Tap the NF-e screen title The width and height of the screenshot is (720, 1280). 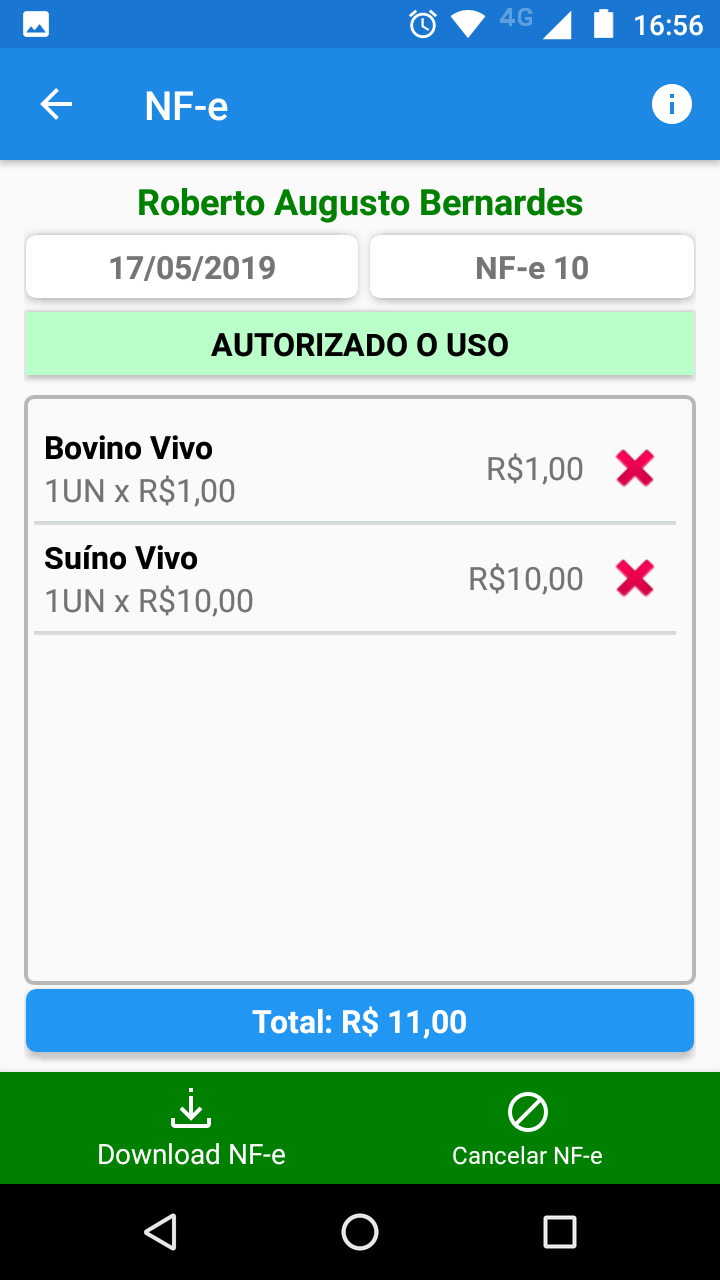pyautogui.click(x=187, y=105)
